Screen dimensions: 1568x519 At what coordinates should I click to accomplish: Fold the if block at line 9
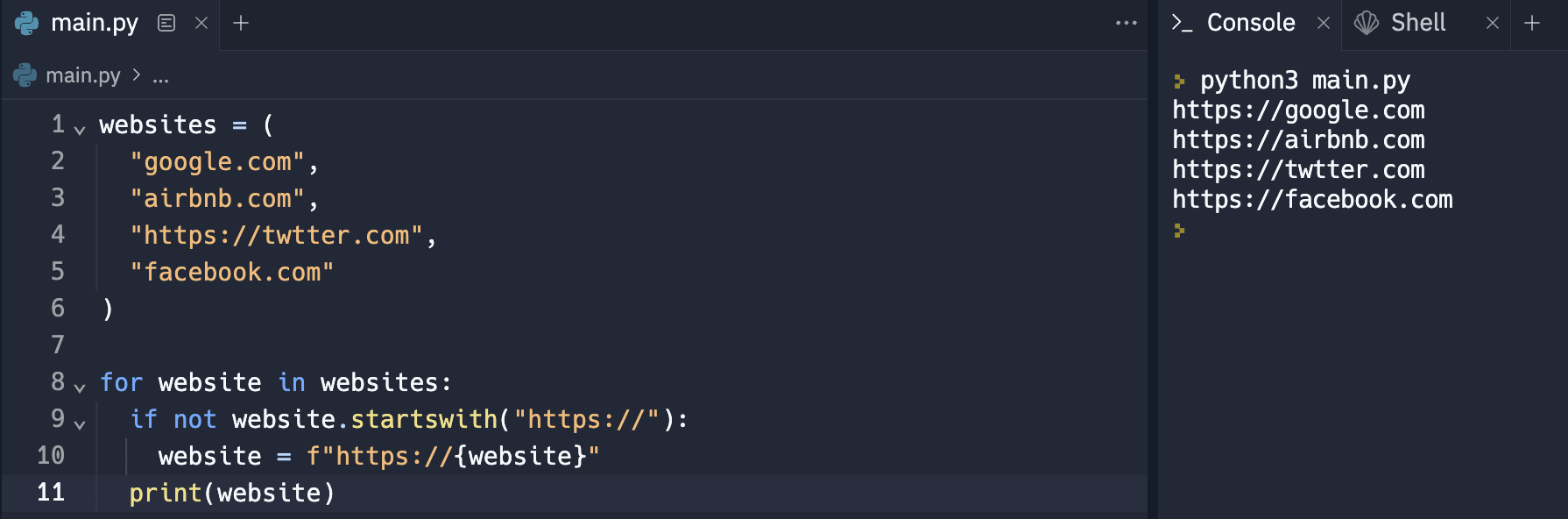coord(80,424)
